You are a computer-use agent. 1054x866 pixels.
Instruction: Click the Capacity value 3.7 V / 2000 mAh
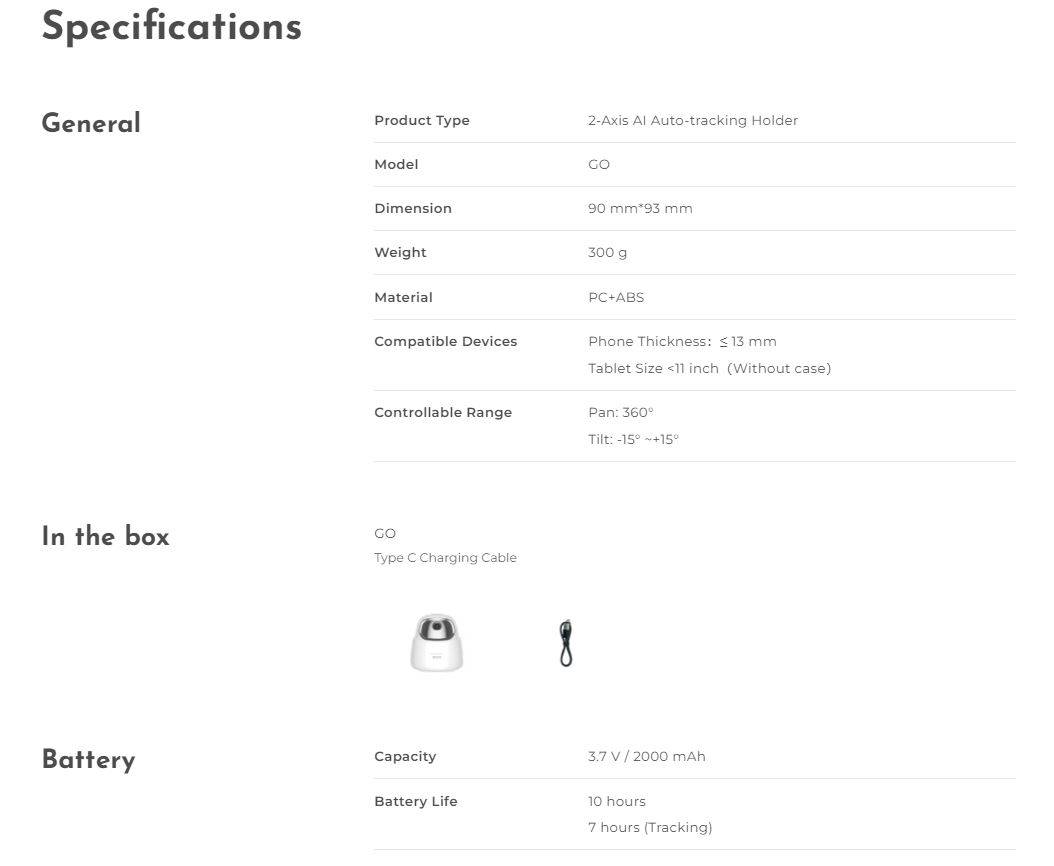pyautogui.click(x=647, y=756)
